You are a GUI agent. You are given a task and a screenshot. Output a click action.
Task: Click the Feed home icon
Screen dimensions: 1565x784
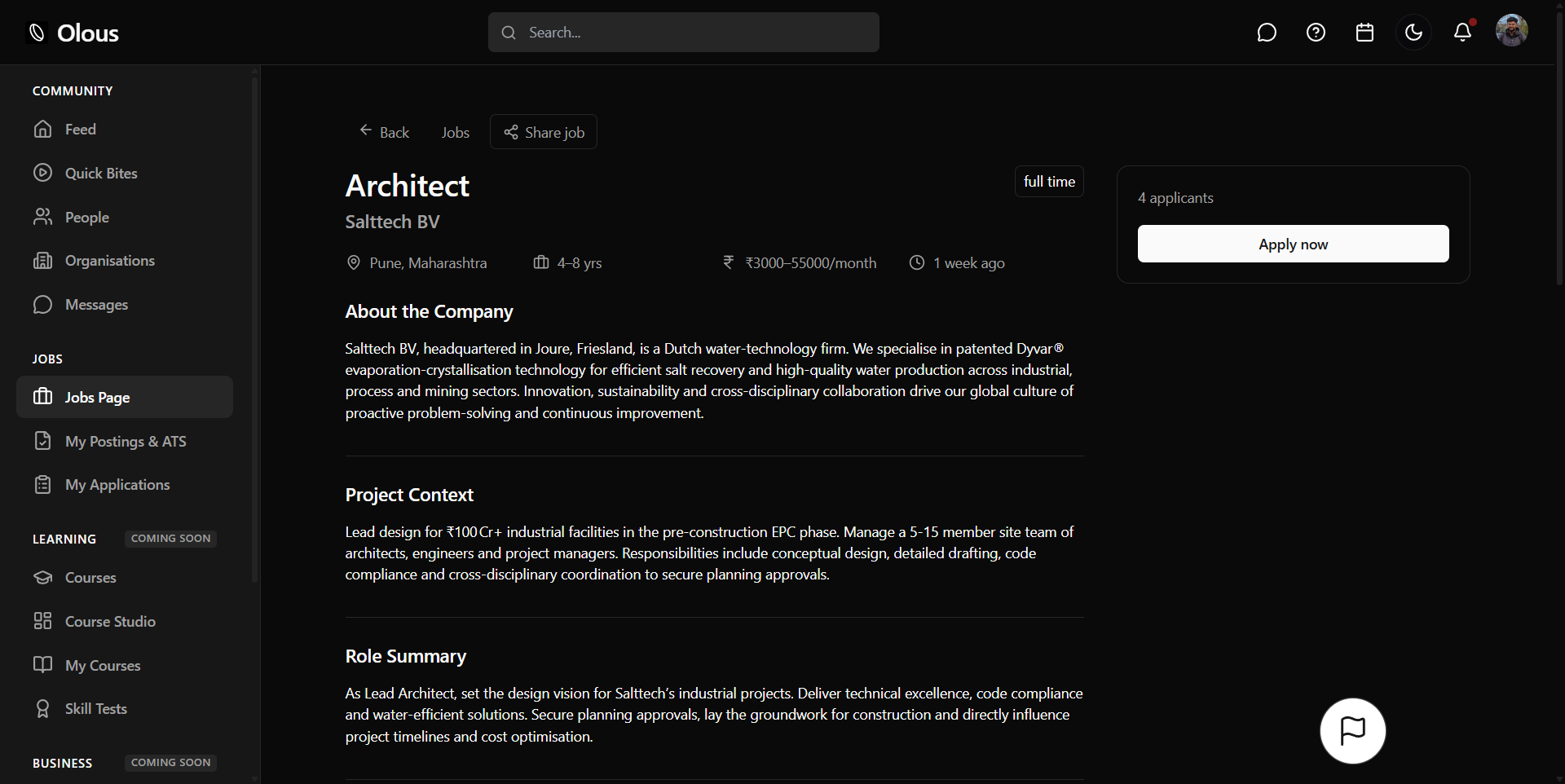42,129
